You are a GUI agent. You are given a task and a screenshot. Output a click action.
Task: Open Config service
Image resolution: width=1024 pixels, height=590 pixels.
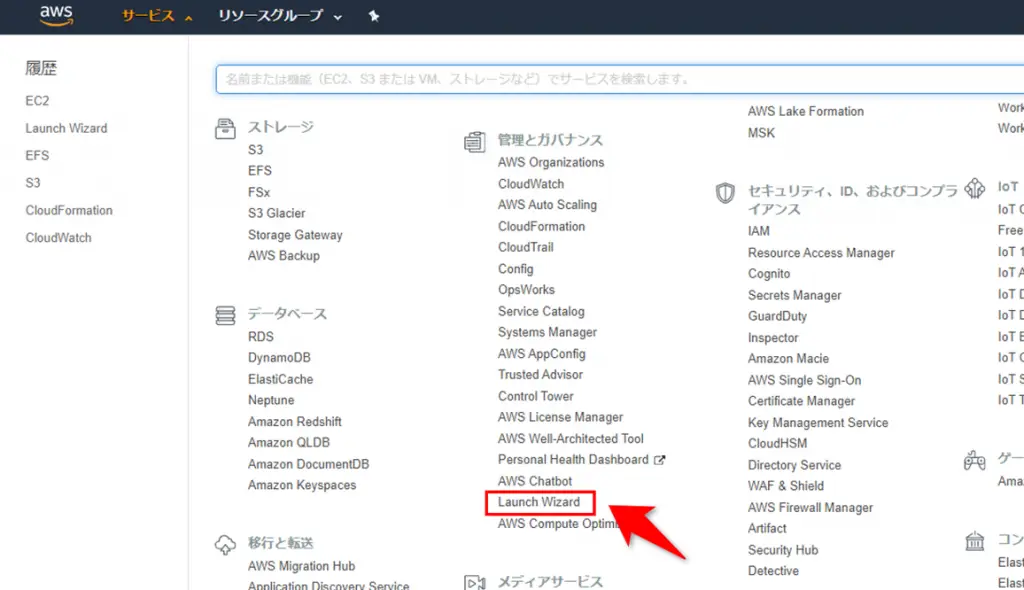point(515,269)
